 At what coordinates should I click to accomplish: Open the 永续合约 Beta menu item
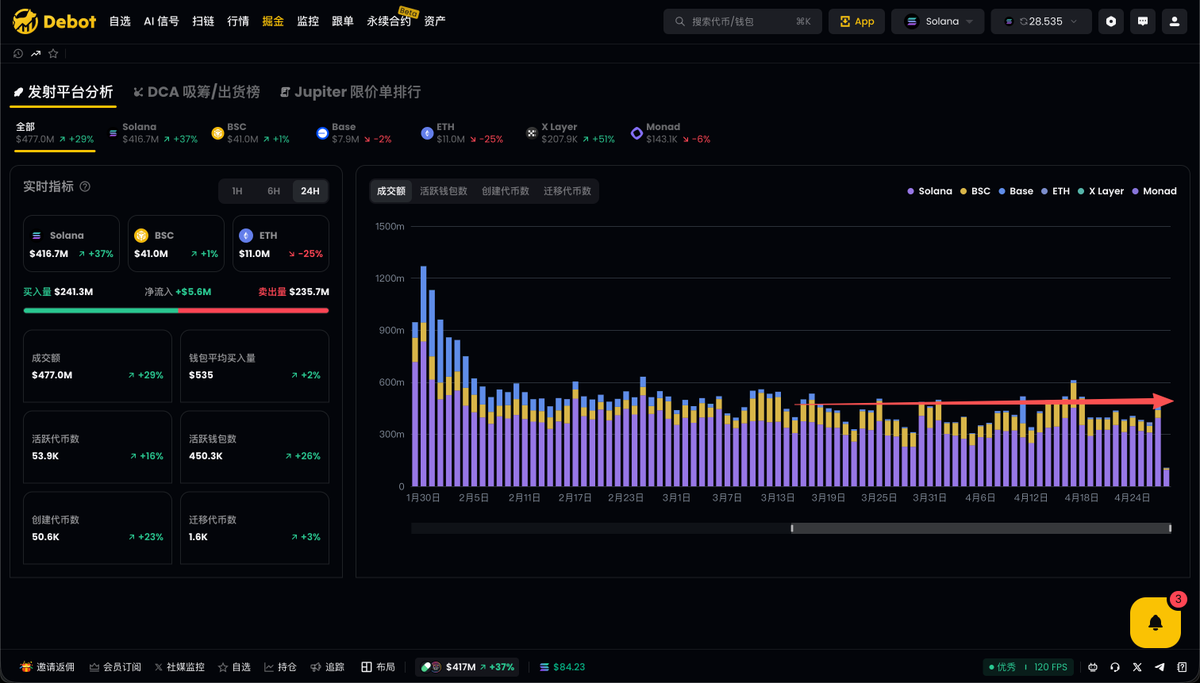pos(389,19)
